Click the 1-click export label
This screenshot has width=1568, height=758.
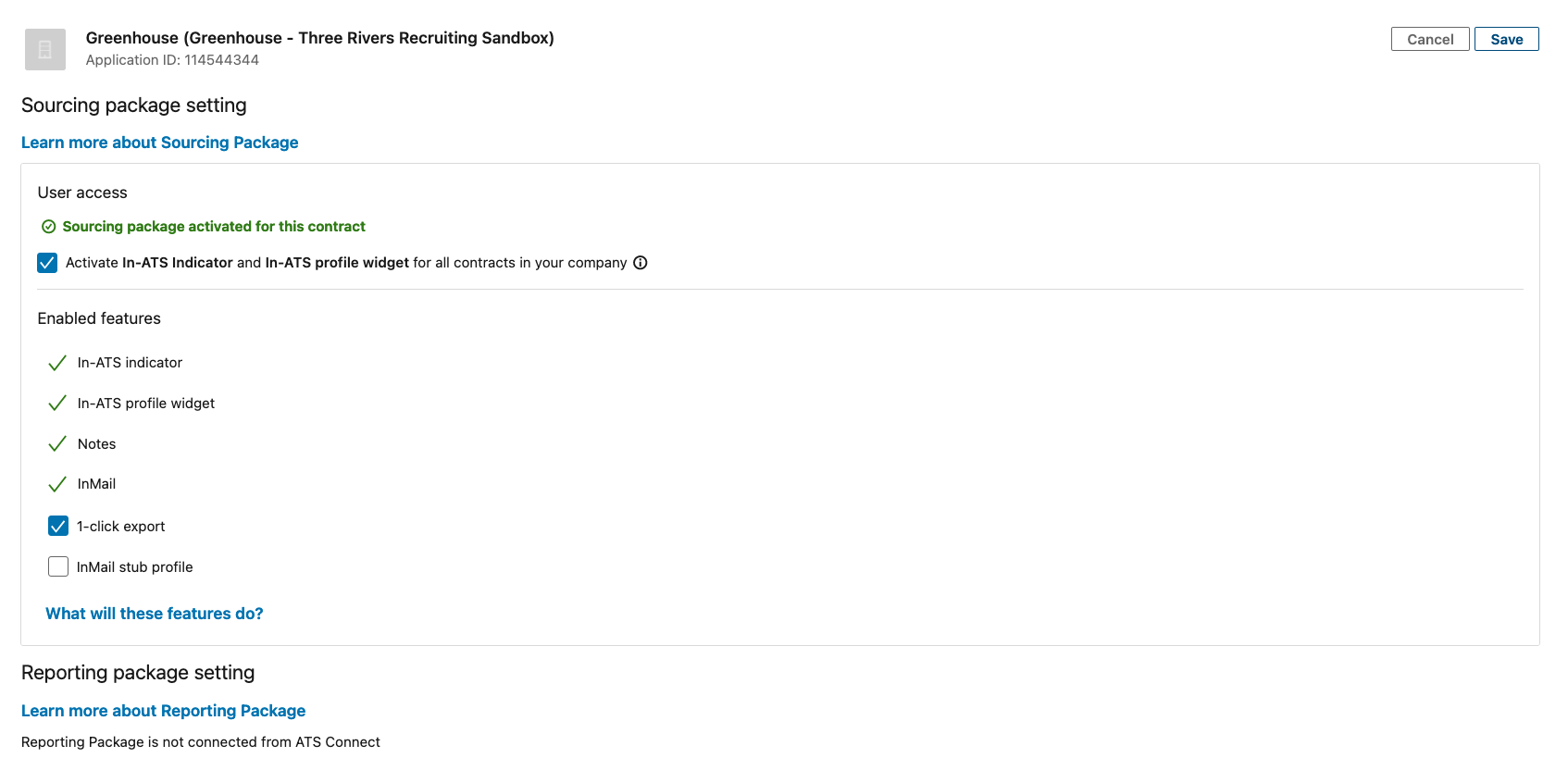[121, 527]
